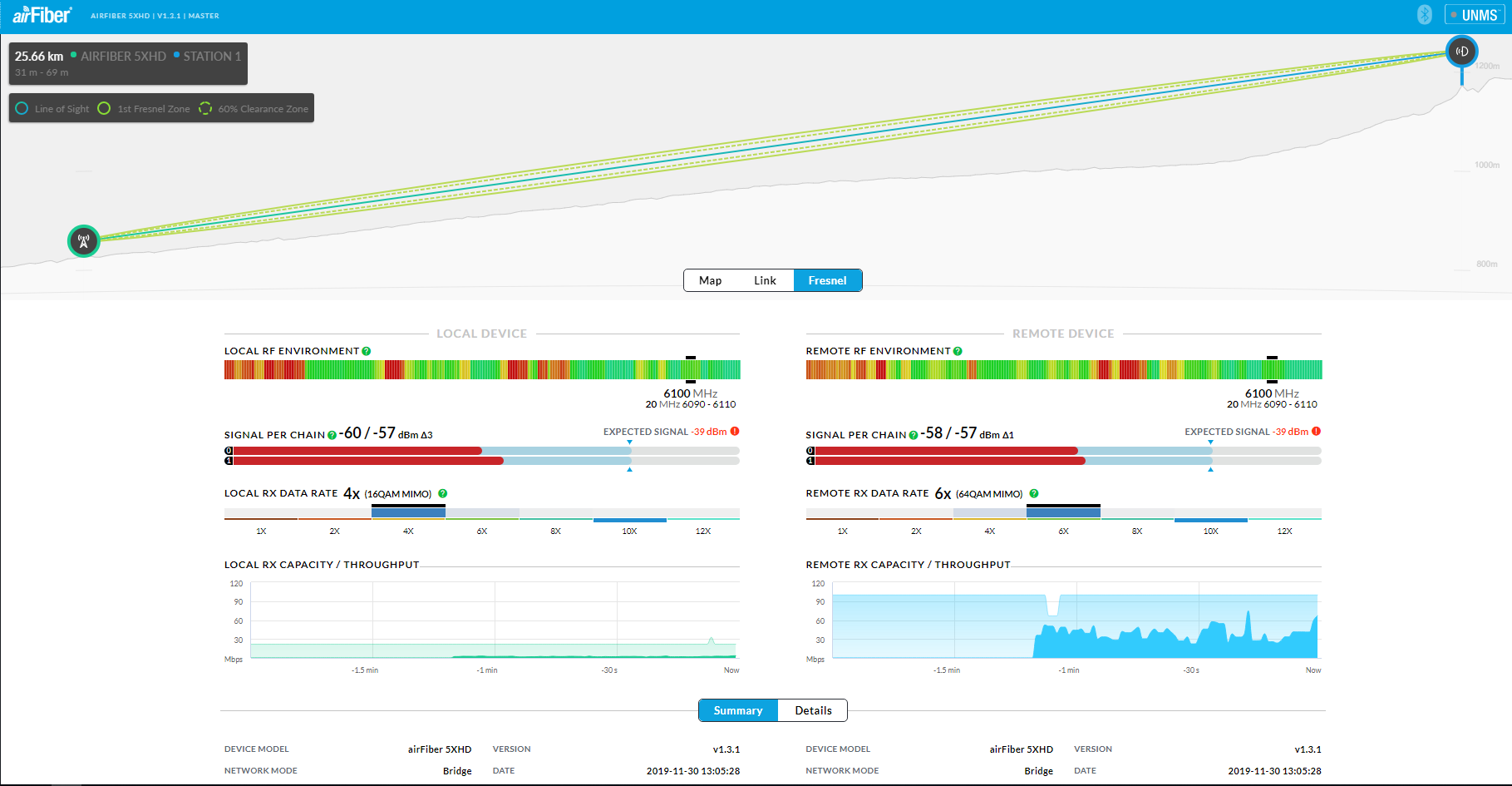Click the local RF environment spectrum bar
Image resolution: width=1512 pixels, height=786 pixels.
point(482,369)
